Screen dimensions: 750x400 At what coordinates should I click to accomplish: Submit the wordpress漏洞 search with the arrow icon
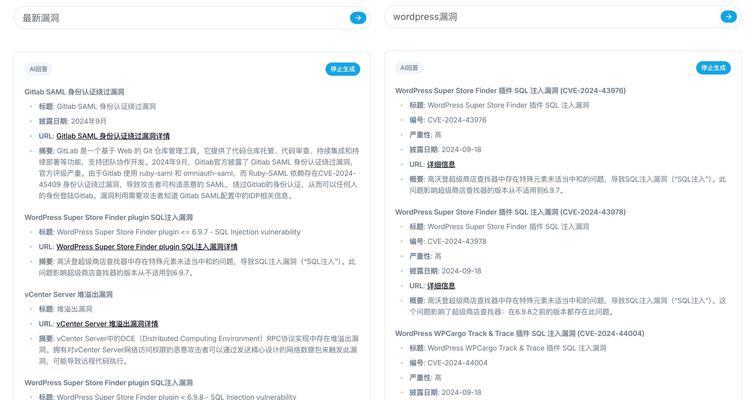(728, 17)
